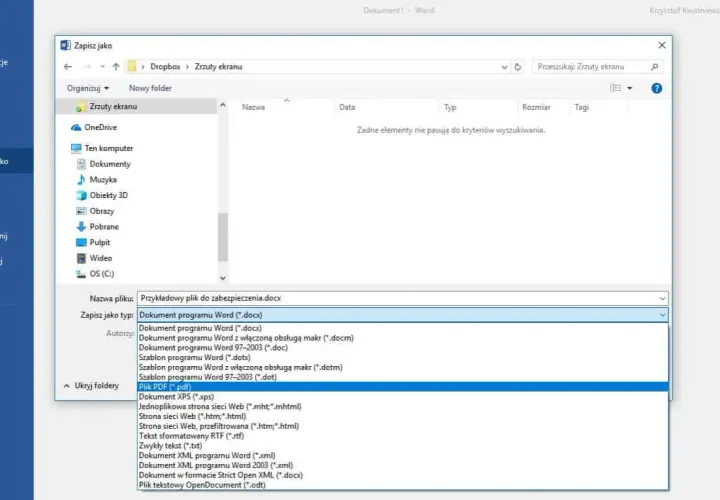This screenshot has width=720, height=500.
Task: Choose macro-enabled template (*.dotm) option
Action: (403, 367)
